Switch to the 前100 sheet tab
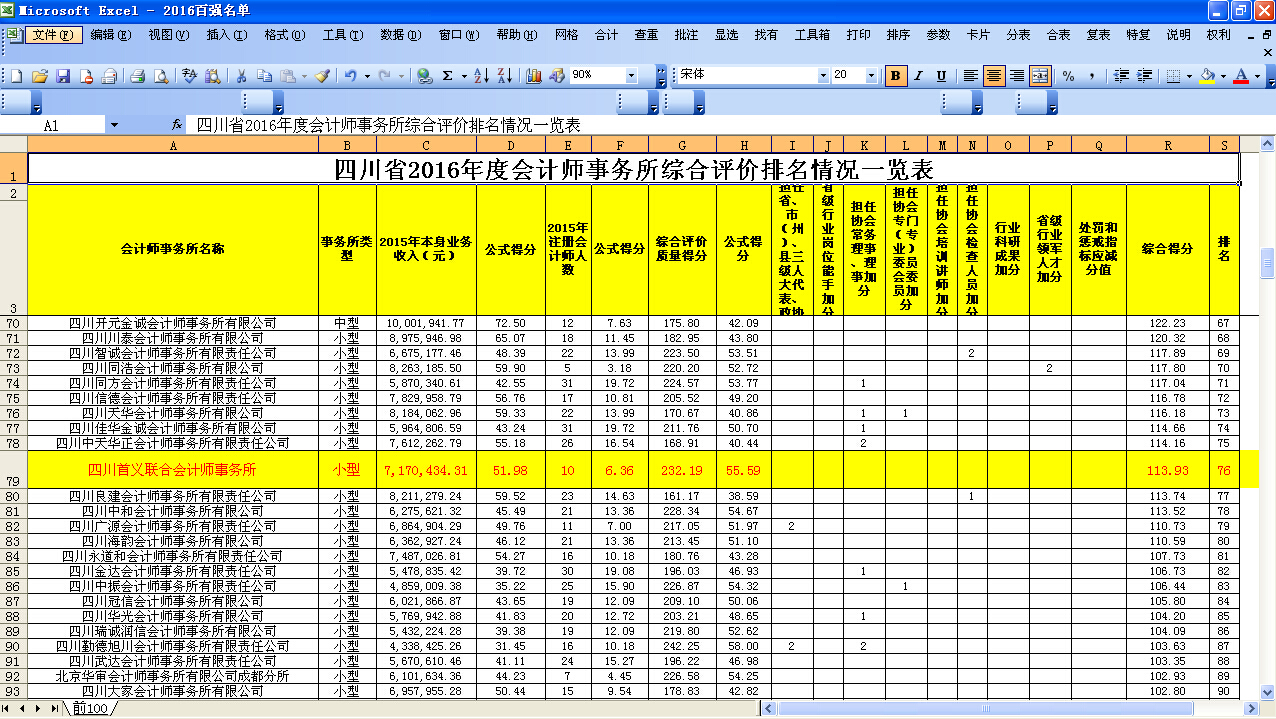Image resolution: width=1276 pixels, height=719 pixels. click(x=90, y=709)
